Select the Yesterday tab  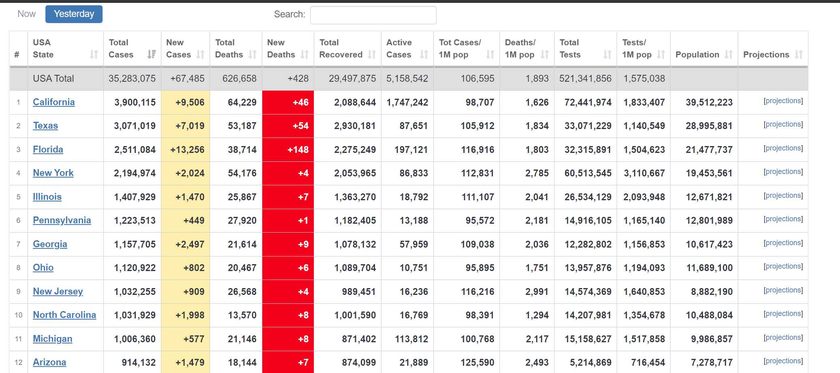74,14
